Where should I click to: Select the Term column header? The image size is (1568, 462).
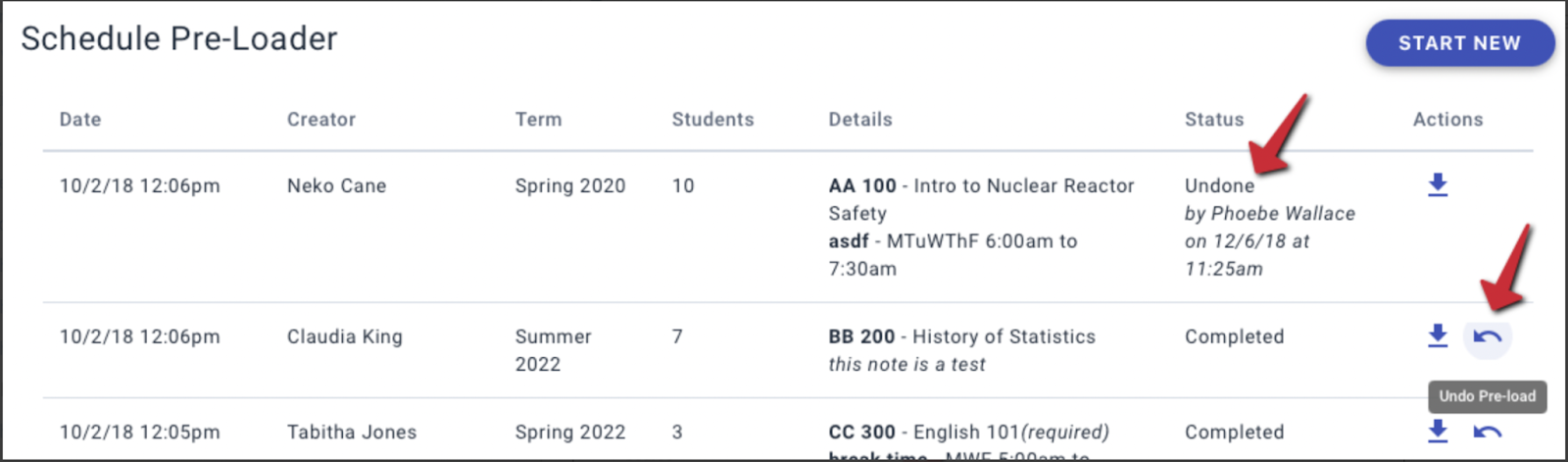[539, 120]
